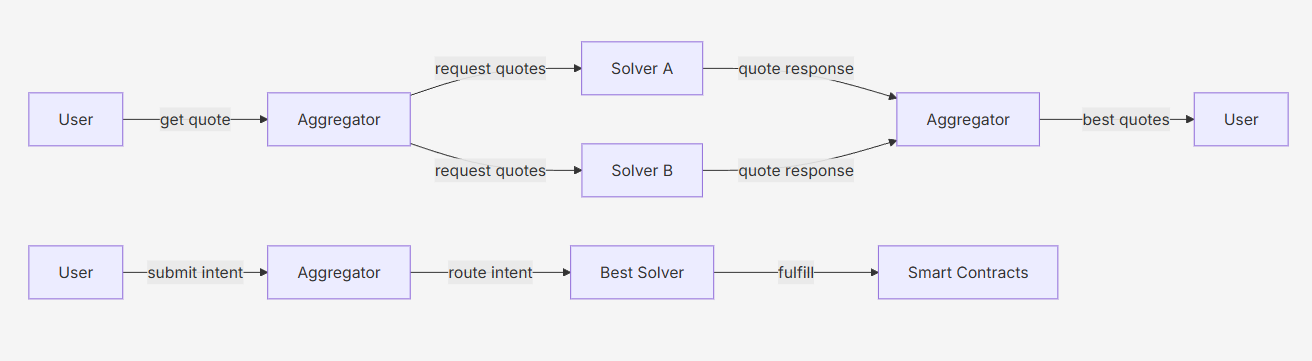Select quote response label from Solver A
Screen dimensions: 1312x361
pos(796,69)
